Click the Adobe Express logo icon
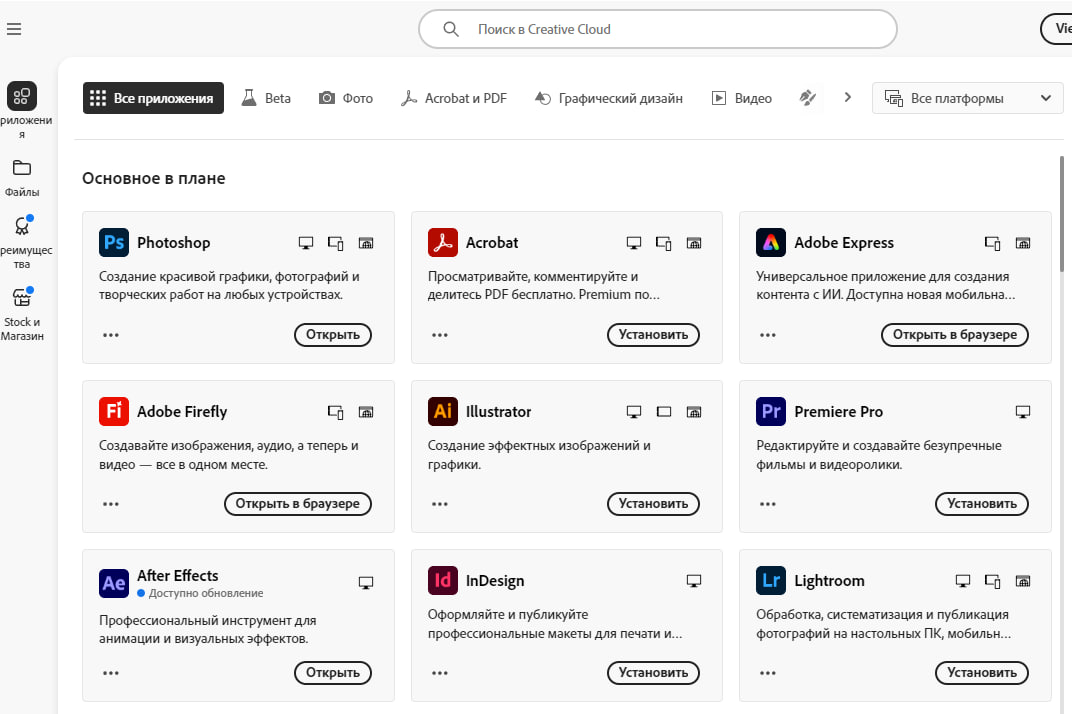1072x714 pixels. (771, 243)
